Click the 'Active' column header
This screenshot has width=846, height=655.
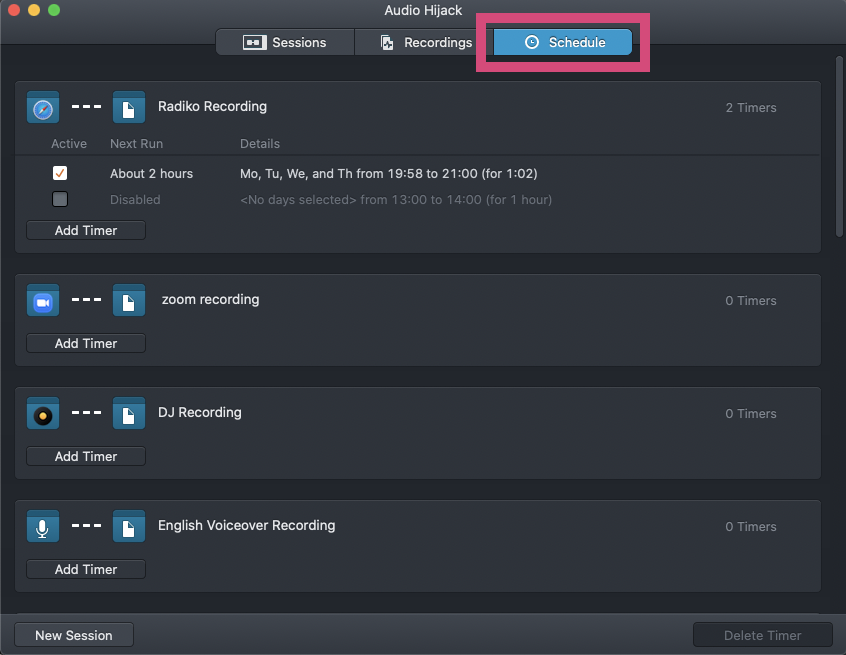(x=69, y=144)
